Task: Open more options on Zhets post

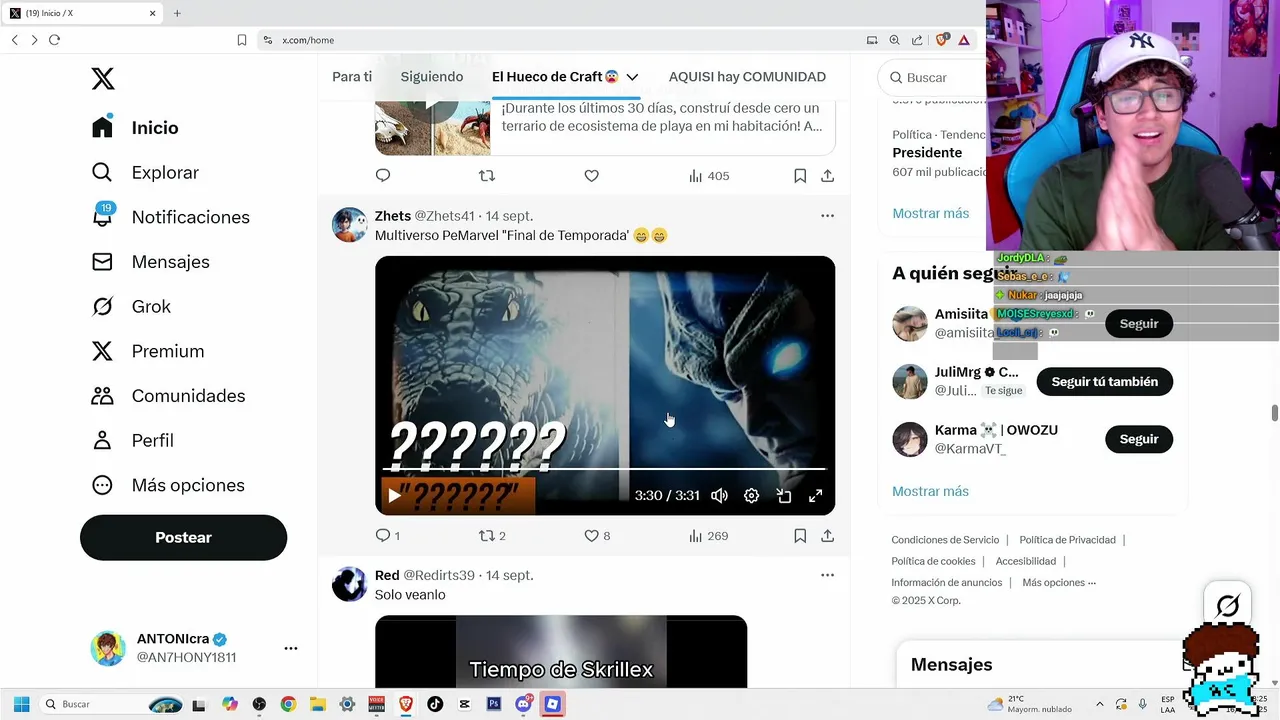Action: [827, 216]
